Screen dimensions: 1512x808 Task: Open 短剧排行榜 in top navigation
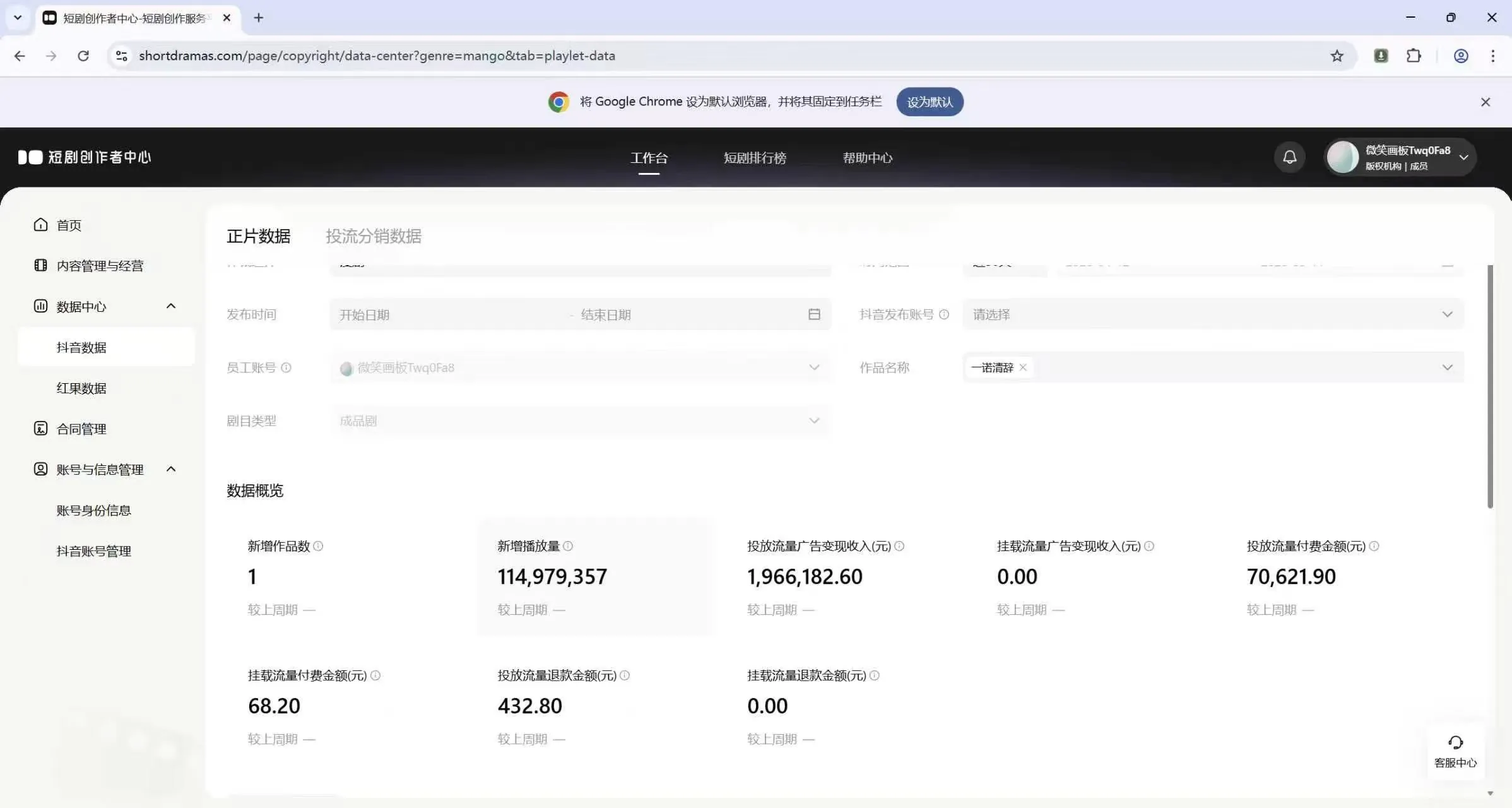[755, 158]
